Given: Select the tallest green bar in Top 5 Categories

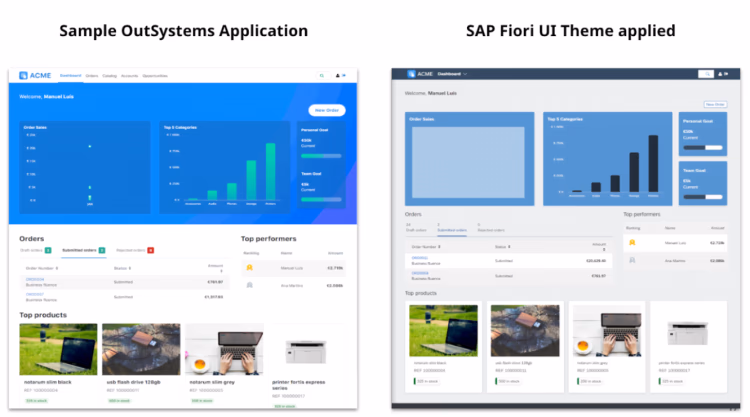Looking at the screenshot, I should pos(271,171).
